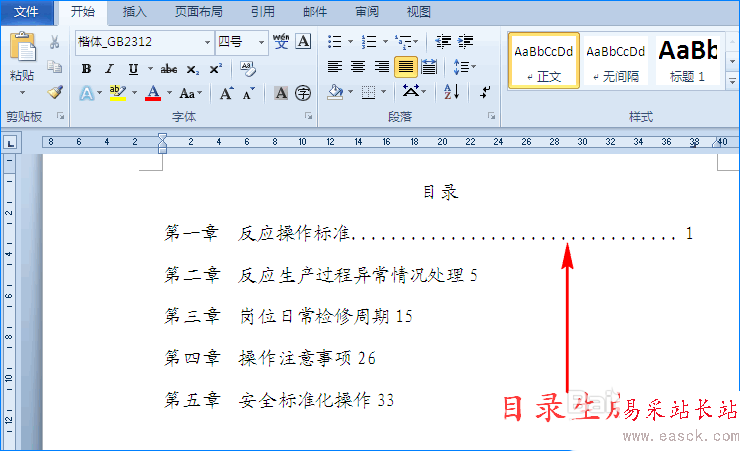
Task: Align text right
Action: pyautogui.click(x=381, y=67)
